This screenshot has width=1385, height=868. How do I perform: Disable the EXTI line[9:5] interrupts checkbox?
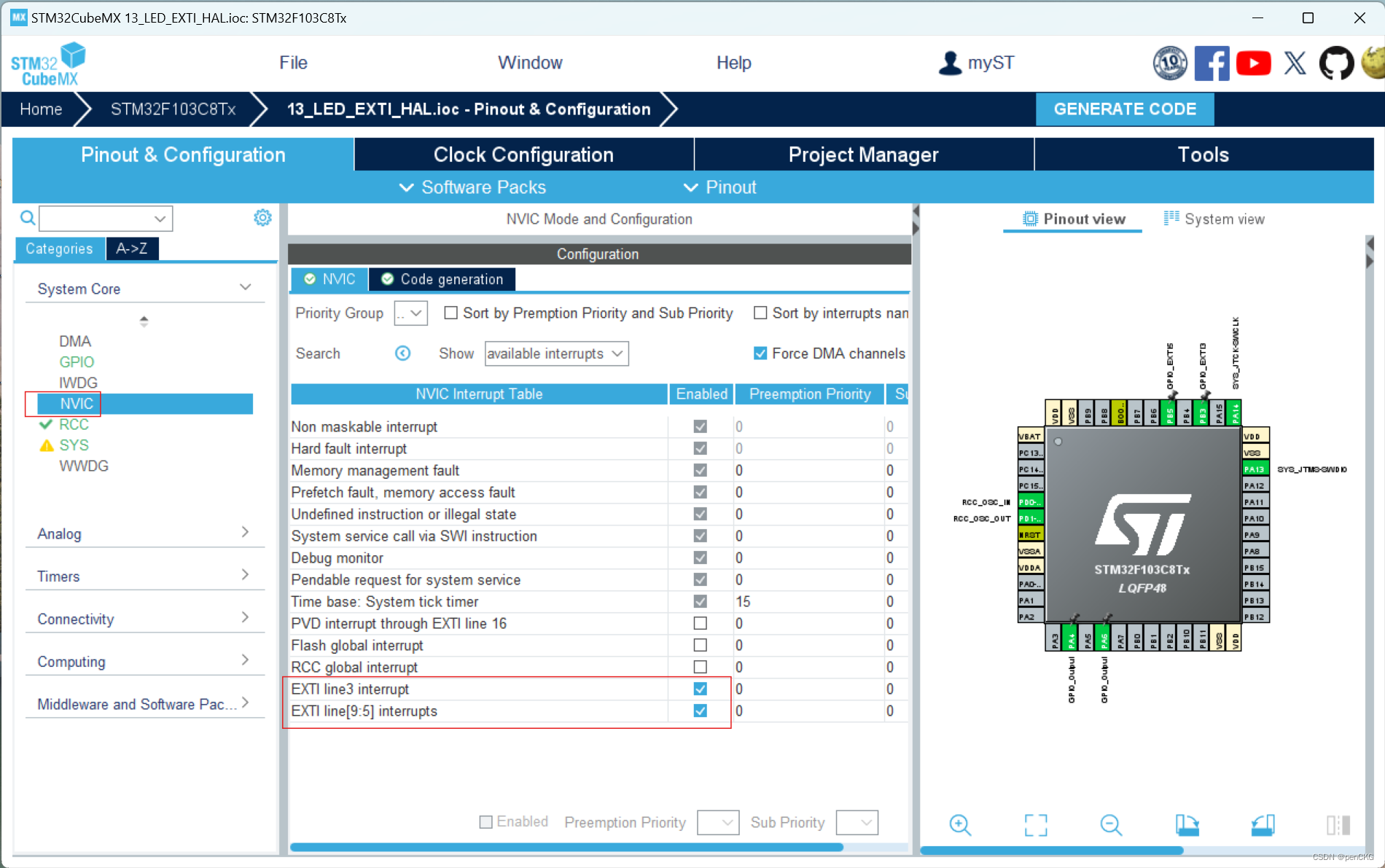tap(700, 711)
